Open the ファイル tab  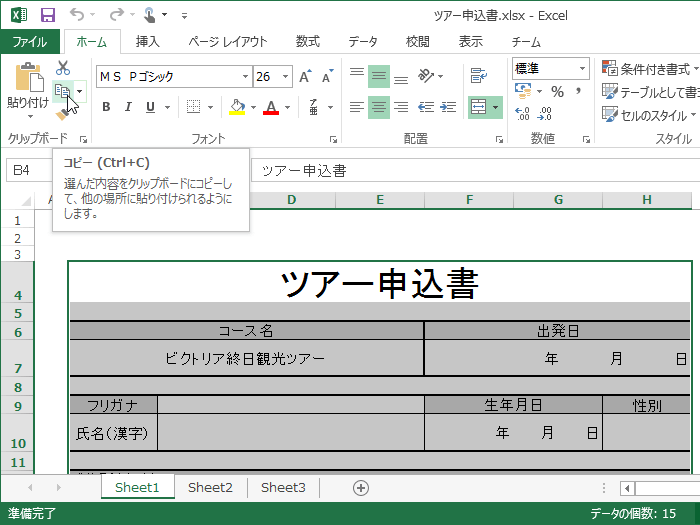coord(30,42)
